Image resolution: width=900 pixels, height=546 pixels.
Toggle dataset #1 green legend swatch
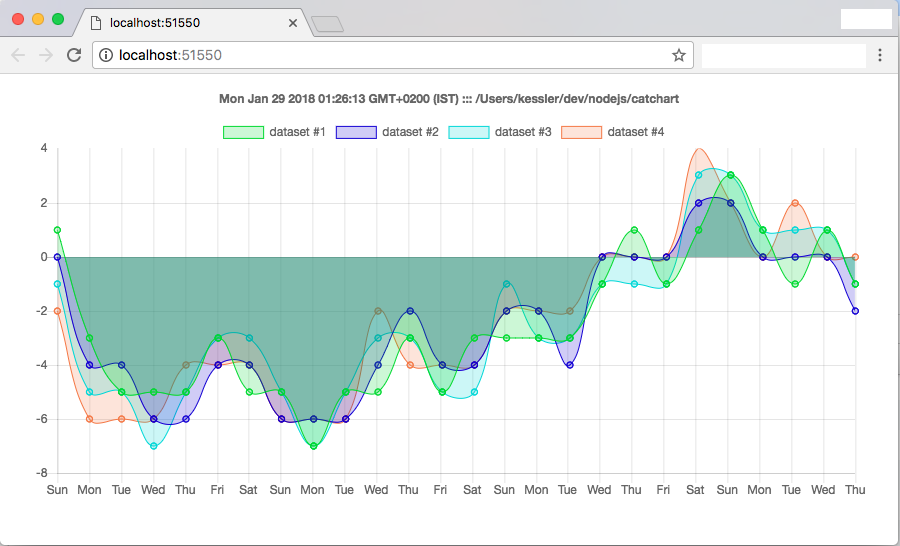(243, 132)
